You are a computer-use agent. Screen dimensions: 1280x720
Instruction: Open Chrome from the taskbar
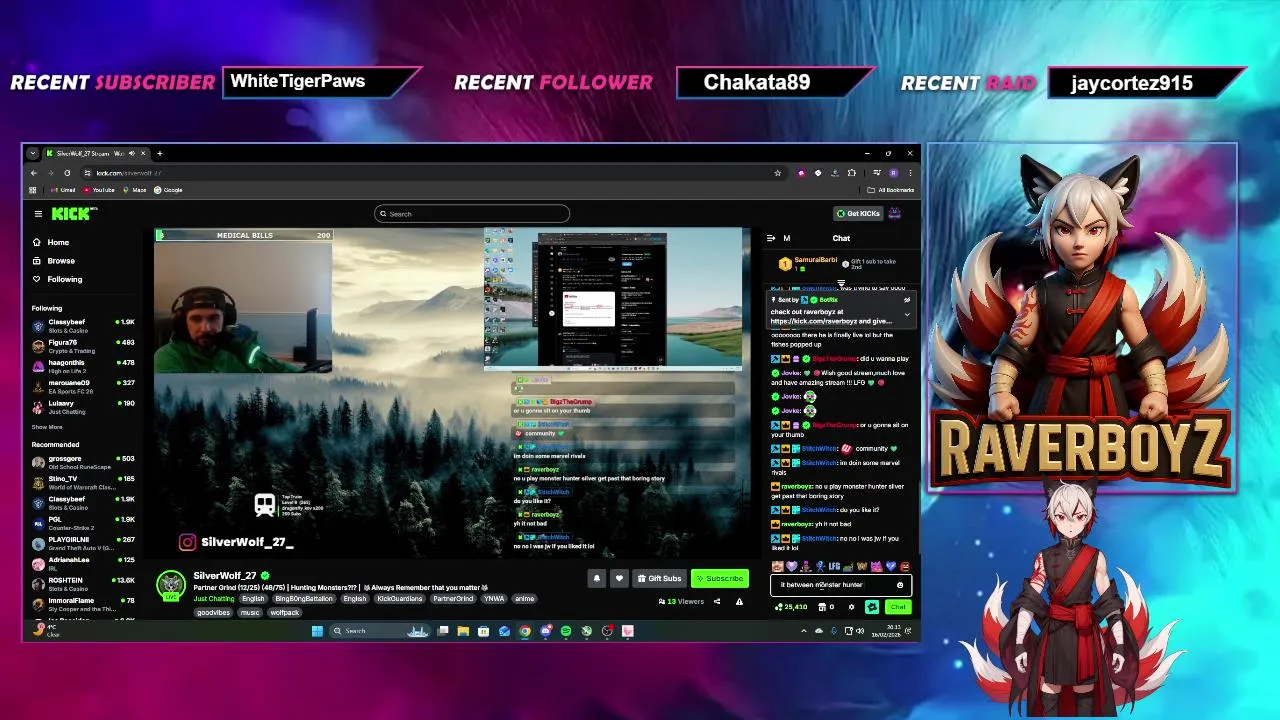(x=524, y=631)
